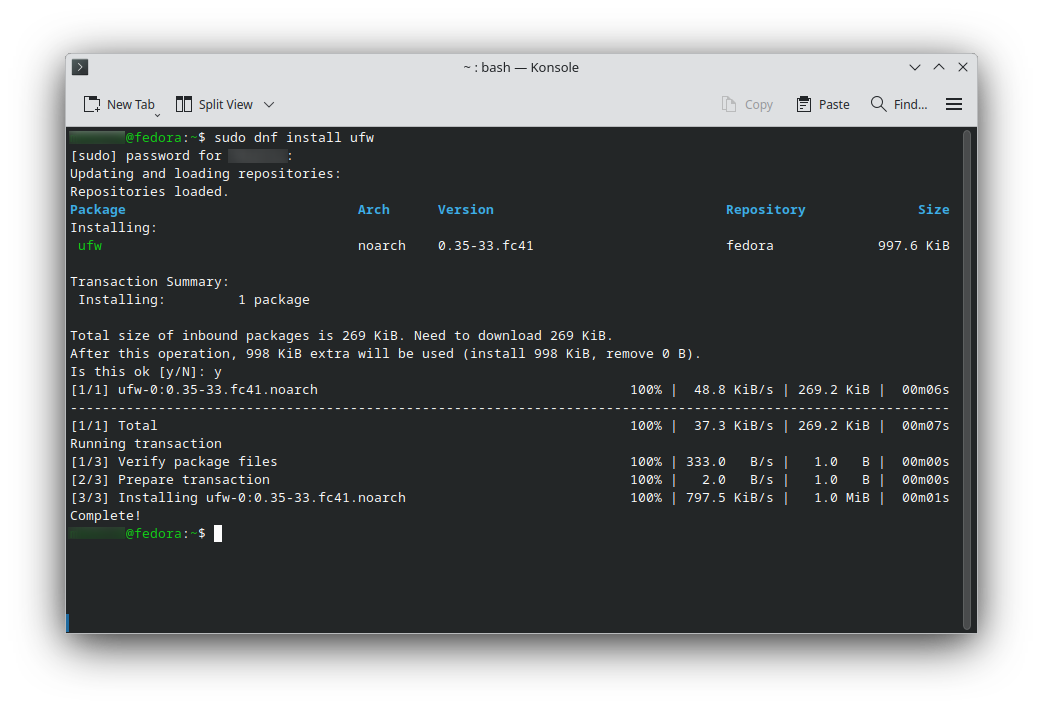Expand the down-chevron in the window titlebar
1043x711 pixels.
(915, 67)
